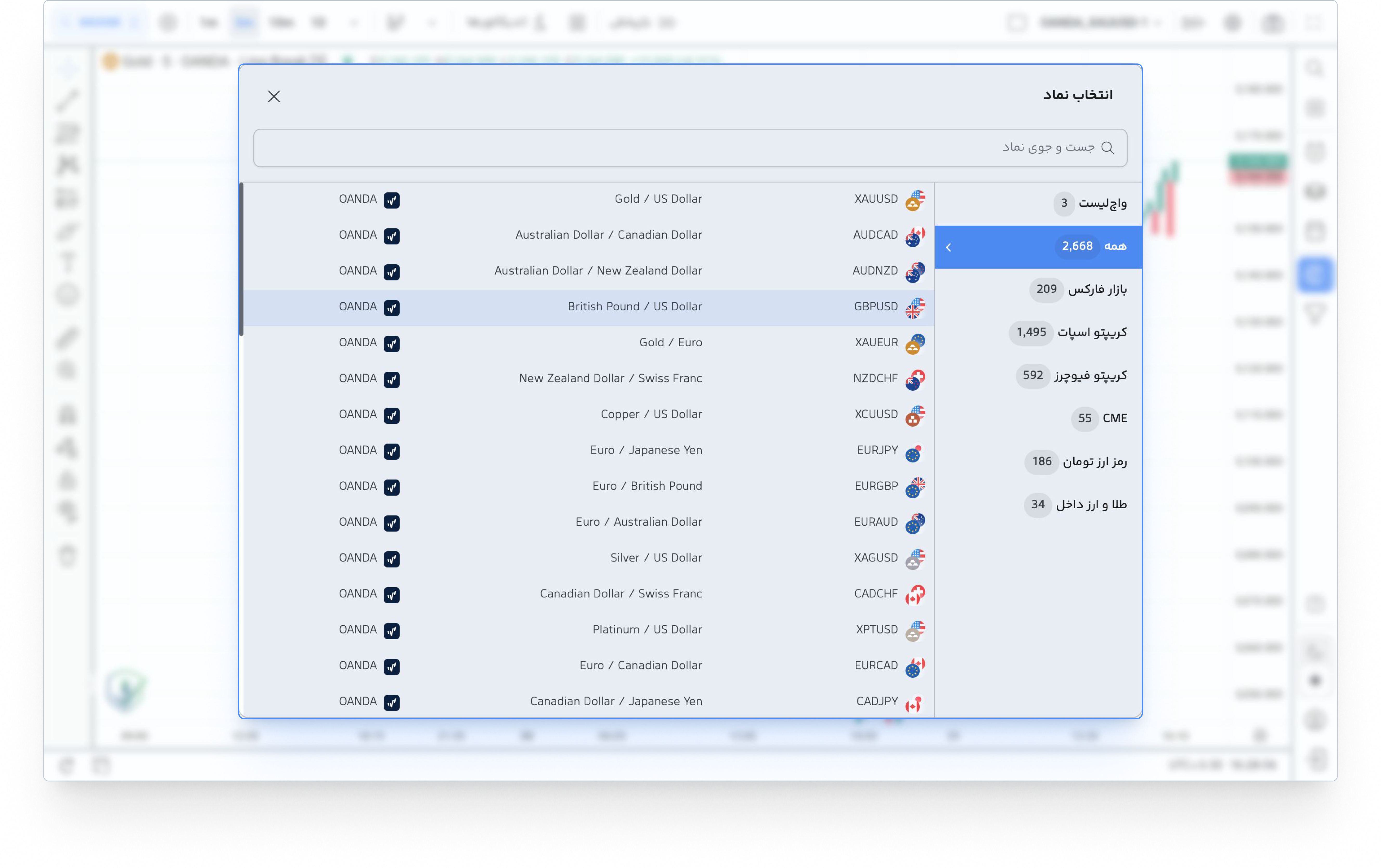Click the OANDA logo in the AUDCAD row

click(392, 236)
